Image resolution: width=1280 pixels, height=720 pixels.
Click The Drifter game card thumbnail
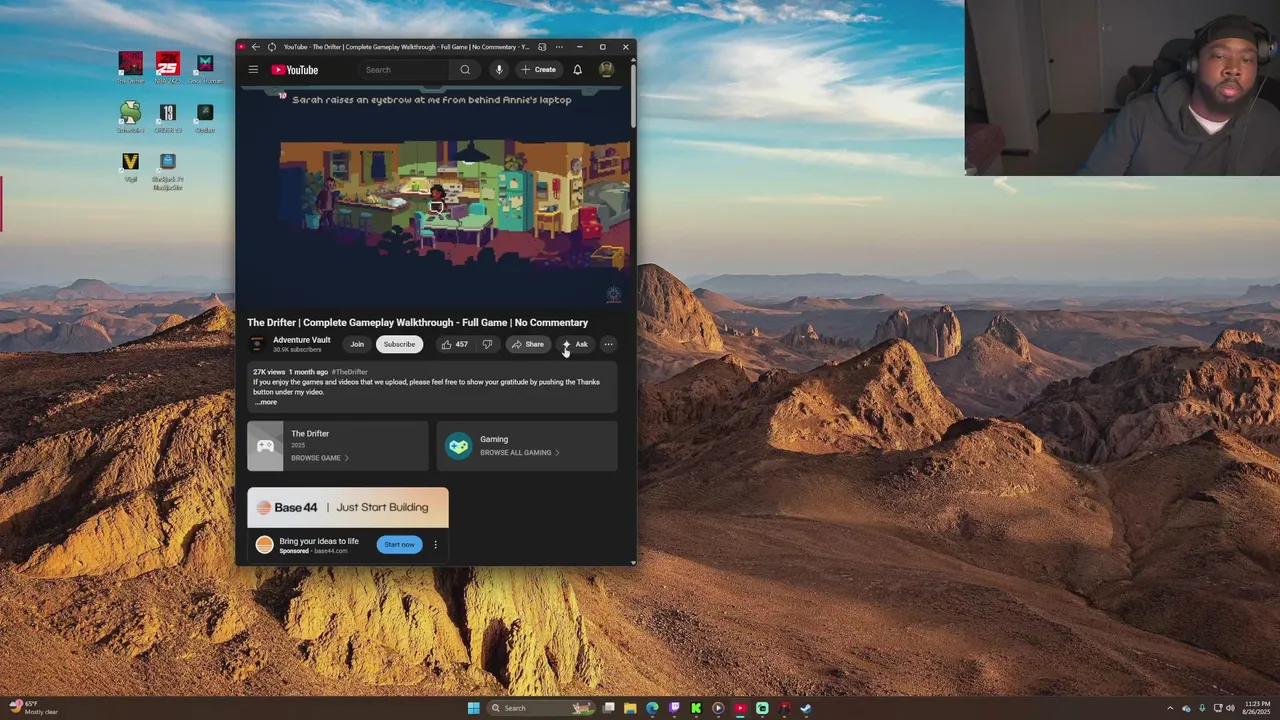(x=265, y=446)
